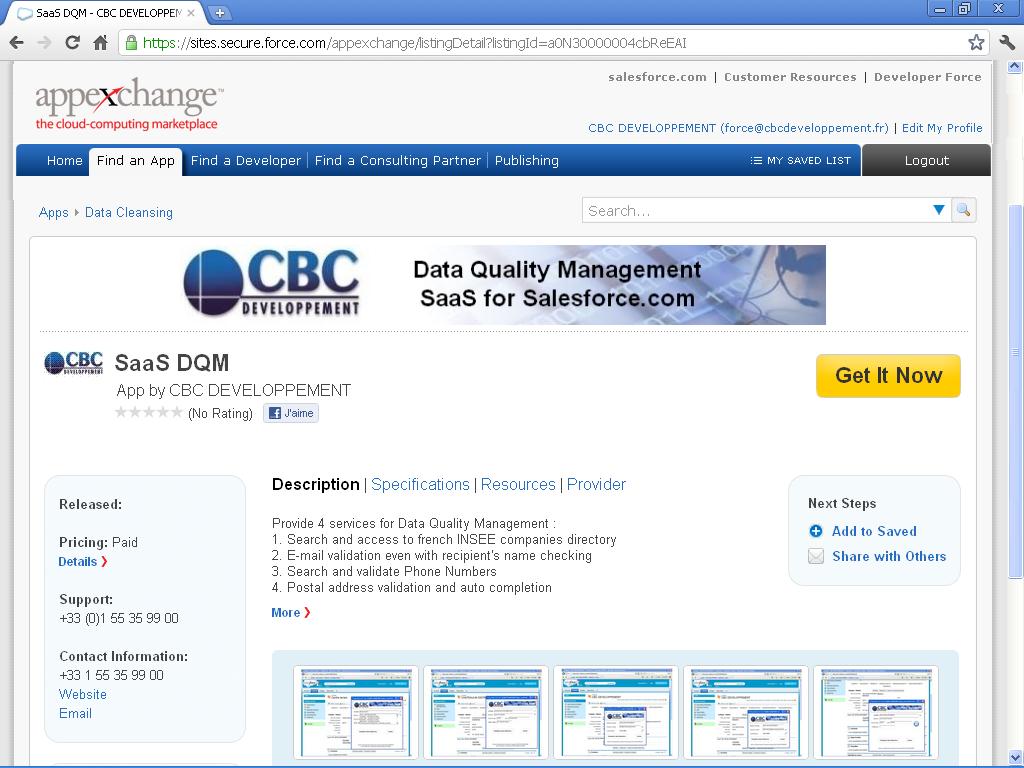The width and height of the screenshot is (1024, 768).
Task: Switch to the Specifications tab
Action: (420, 484)
